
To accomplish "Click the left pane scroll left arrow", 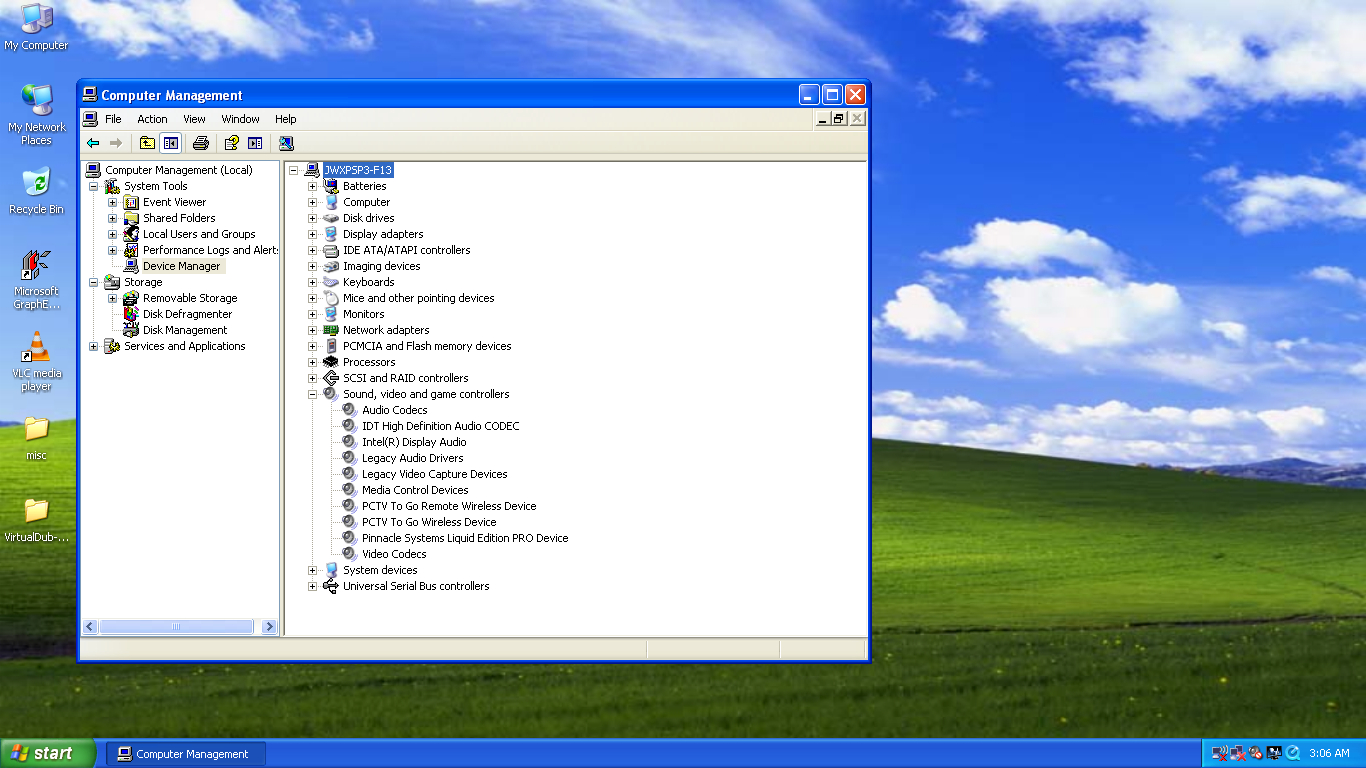I will pyautogui.click(x=90, y=627).
